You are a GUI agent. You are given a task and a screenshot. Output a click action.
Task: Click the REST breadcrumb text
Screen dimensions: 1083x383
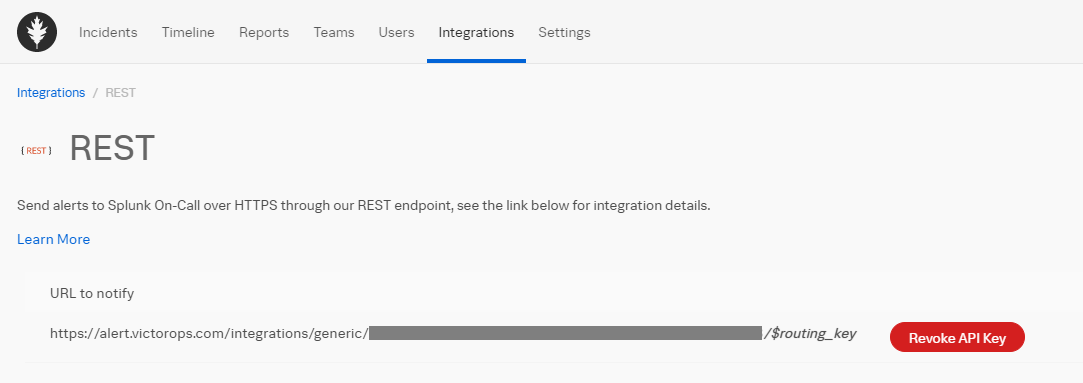(x=120, y=92)
